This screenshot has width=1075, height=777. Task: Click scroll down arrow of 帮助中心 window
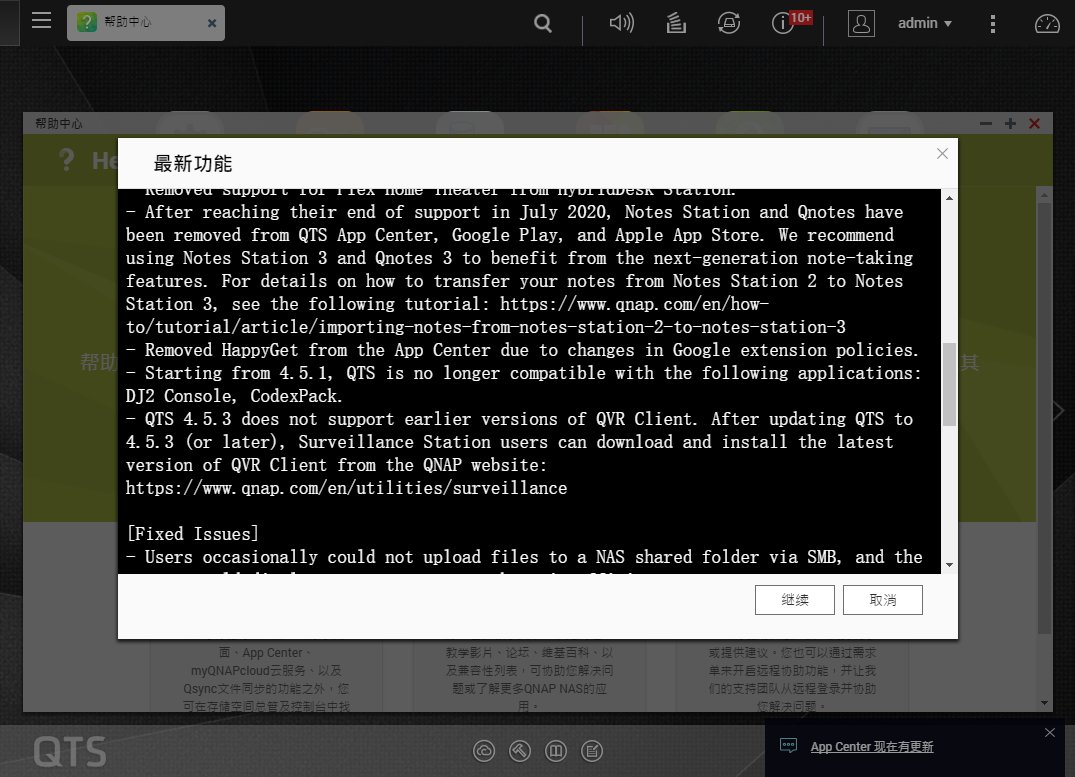[x=1044, y=703]
